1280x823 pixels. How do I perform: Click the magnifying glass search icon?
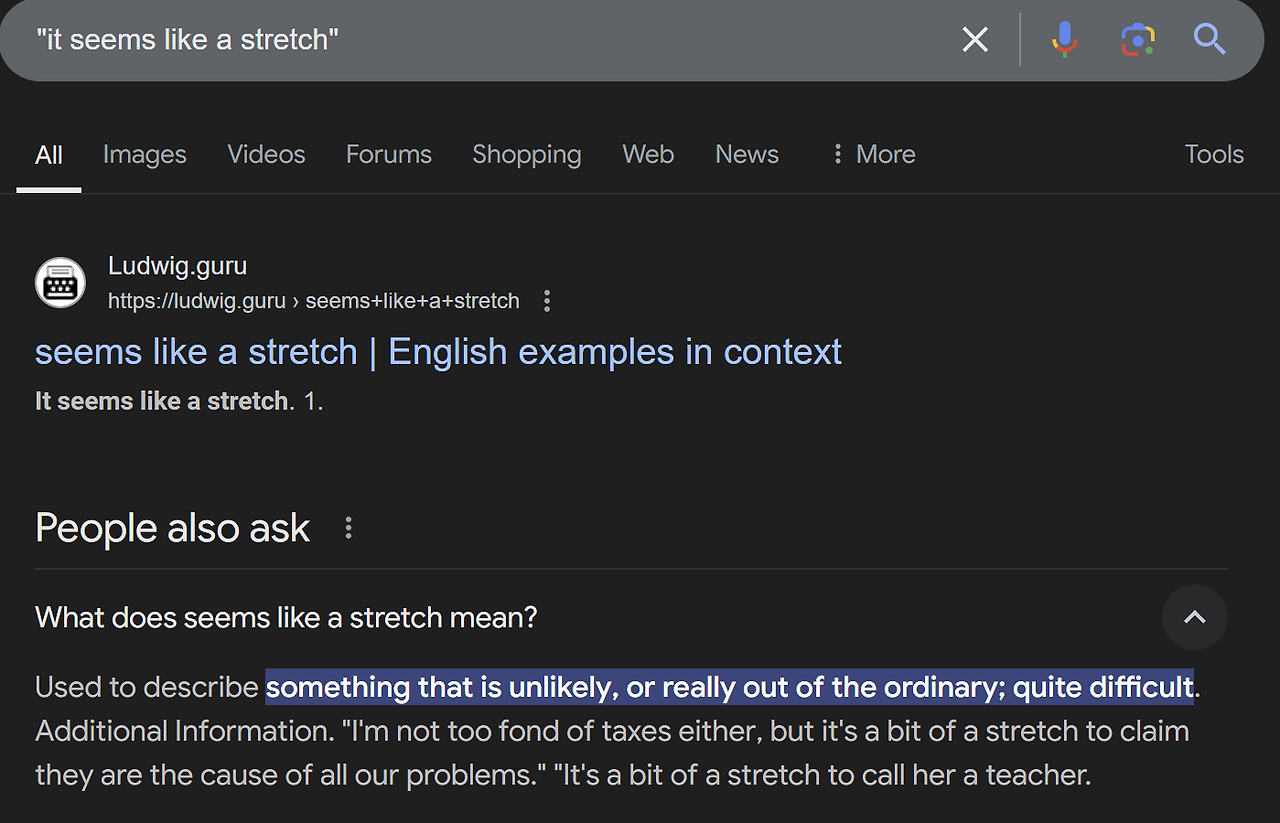point(1209,40)
